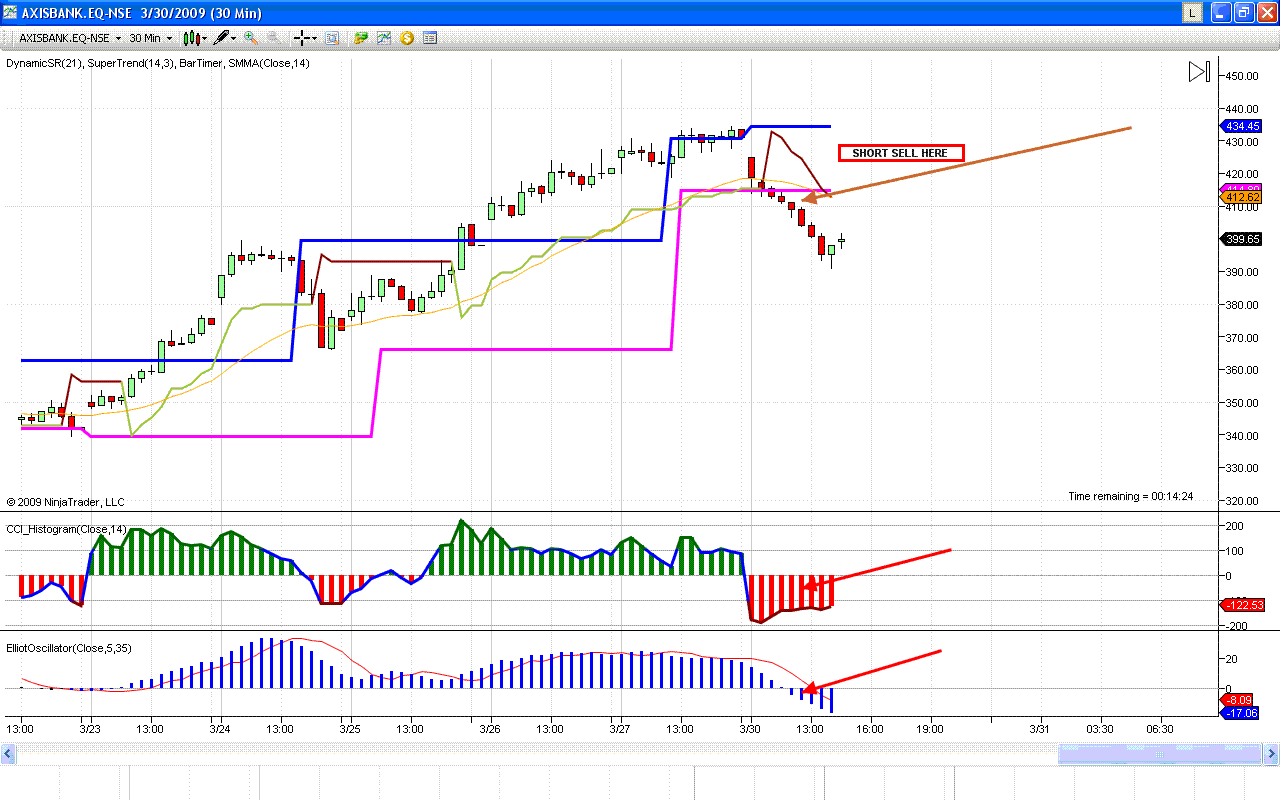Image resolution: width=1280 pixels, height=800 pixels.
Task: Click the 440.00 price axis label
Action: point(1244,109)
